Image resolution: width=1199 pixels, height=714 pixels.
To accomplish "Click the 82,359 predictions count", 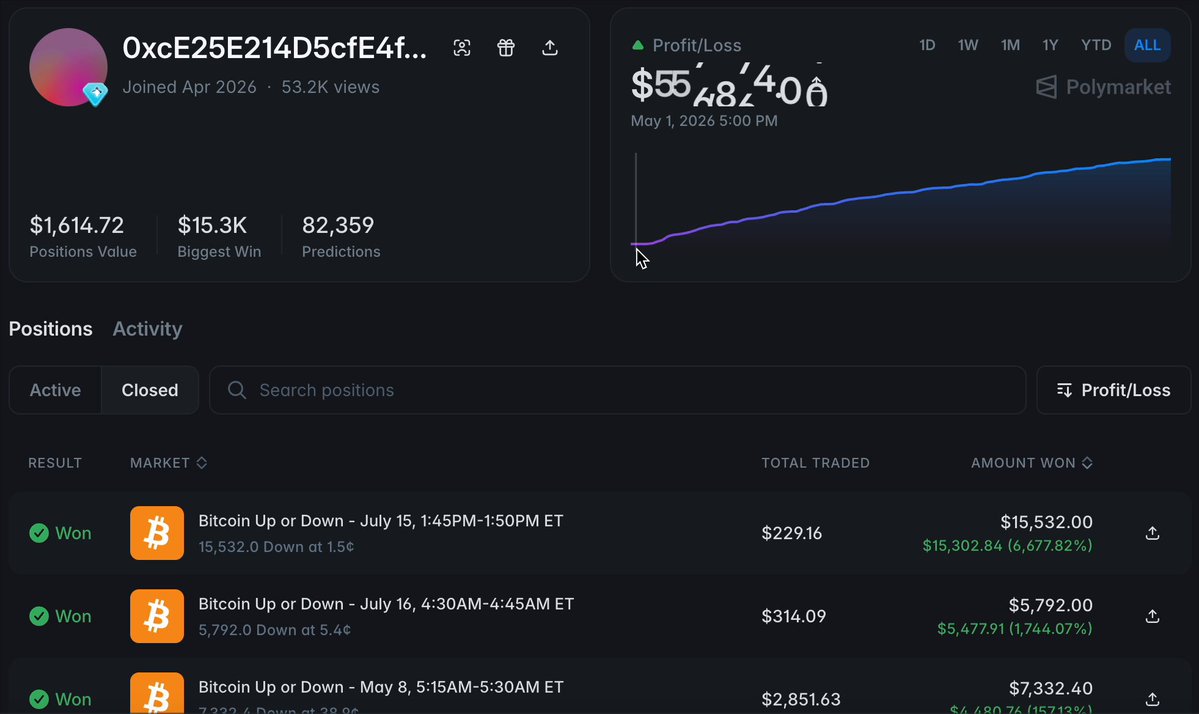I will [338, 226].
